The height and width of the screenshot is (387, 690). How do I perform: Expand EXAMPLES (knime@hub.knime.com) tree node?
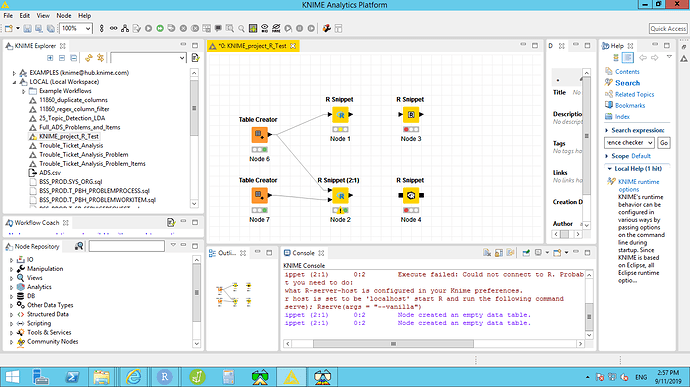[x=14, y=73]
